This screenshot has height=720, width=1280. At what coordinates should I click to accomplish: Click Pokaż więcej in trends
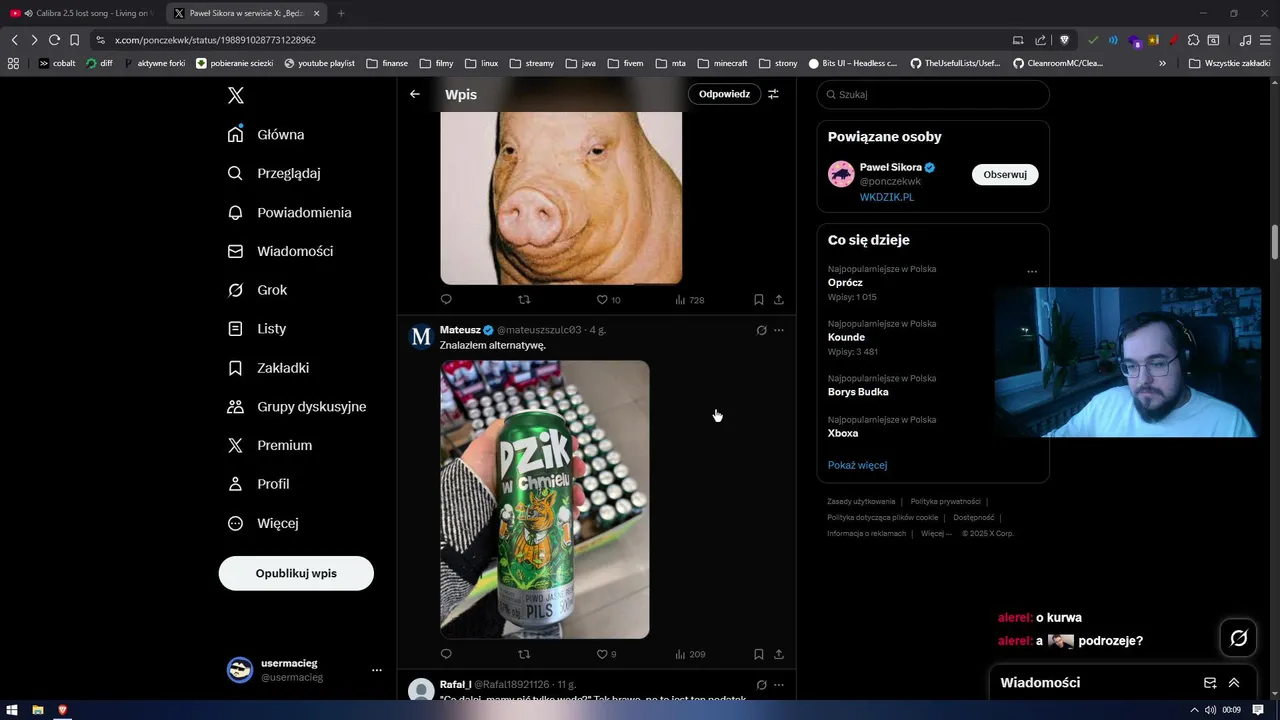coord(857,465)
